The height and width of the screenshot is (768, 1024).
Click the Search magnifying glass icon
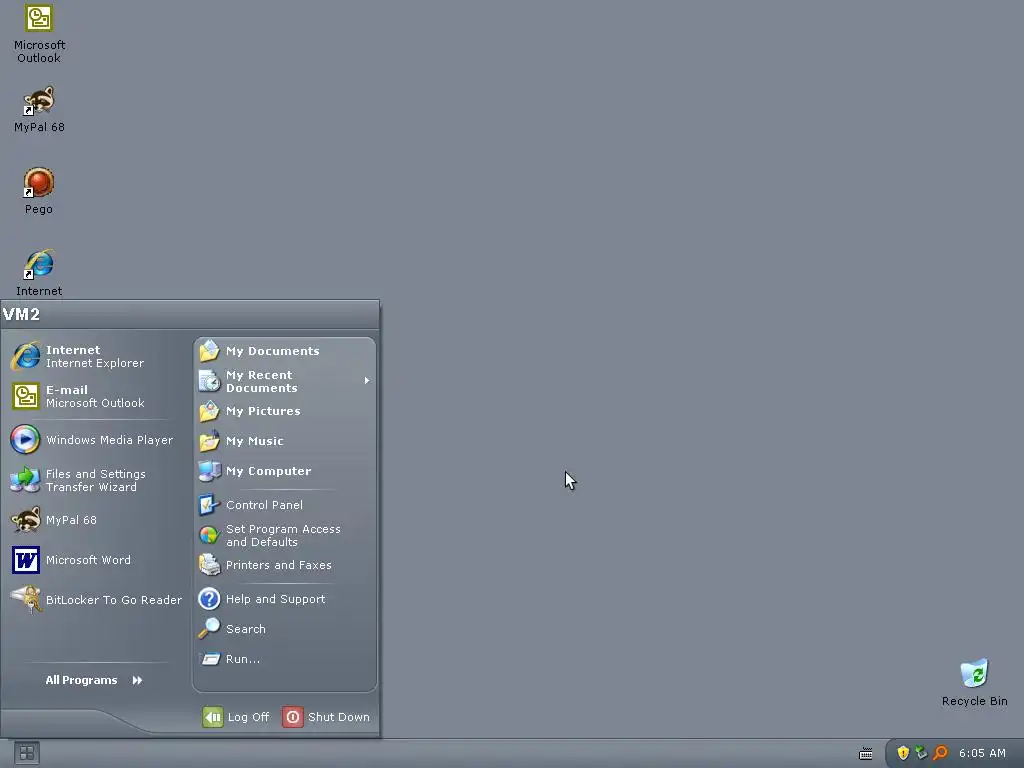[209, 629]
